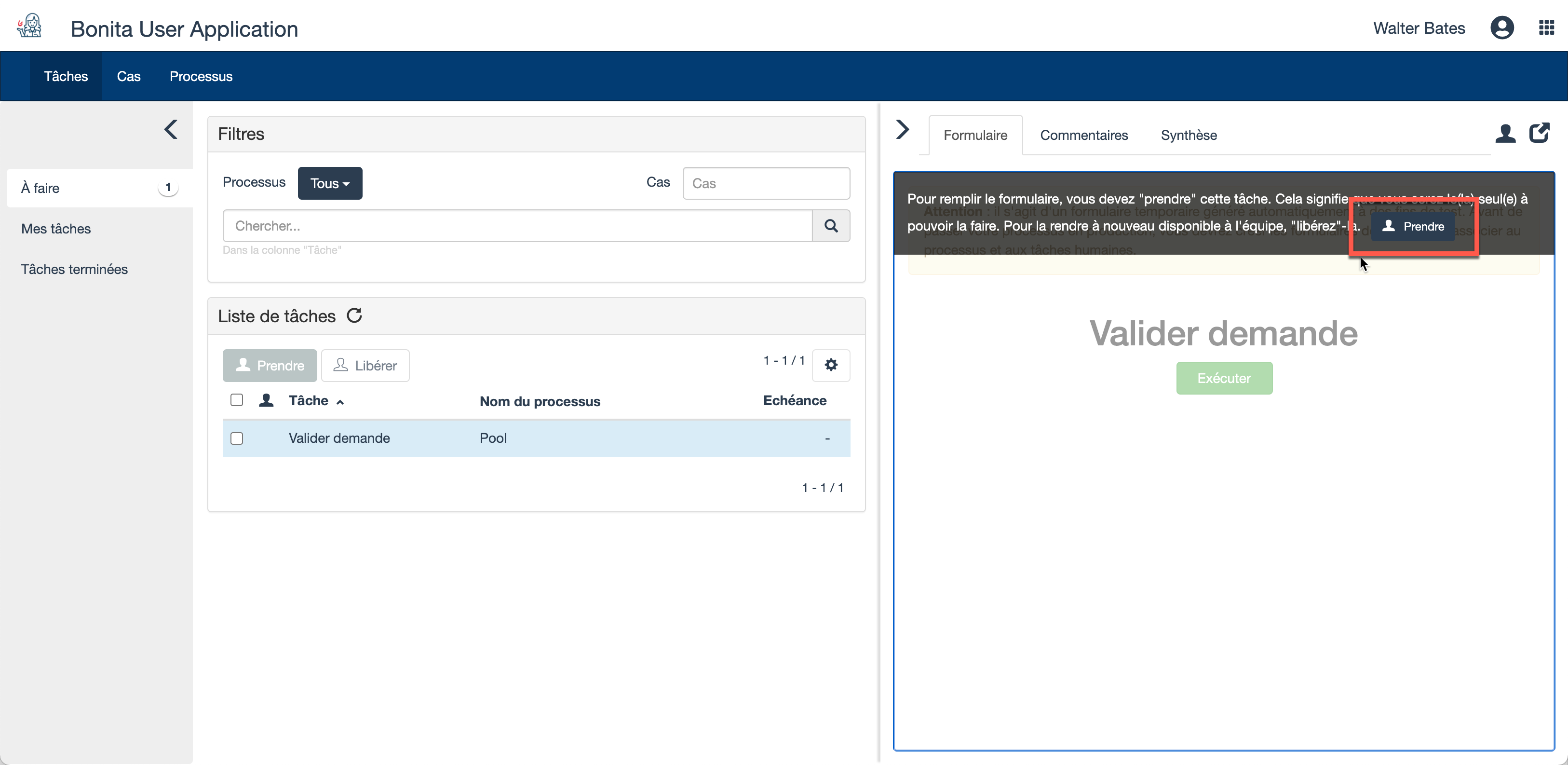The width and height of the screenshot is (1568, 765).
Task: Collapse the task detail panel chevron
Action: pos(903,129)
